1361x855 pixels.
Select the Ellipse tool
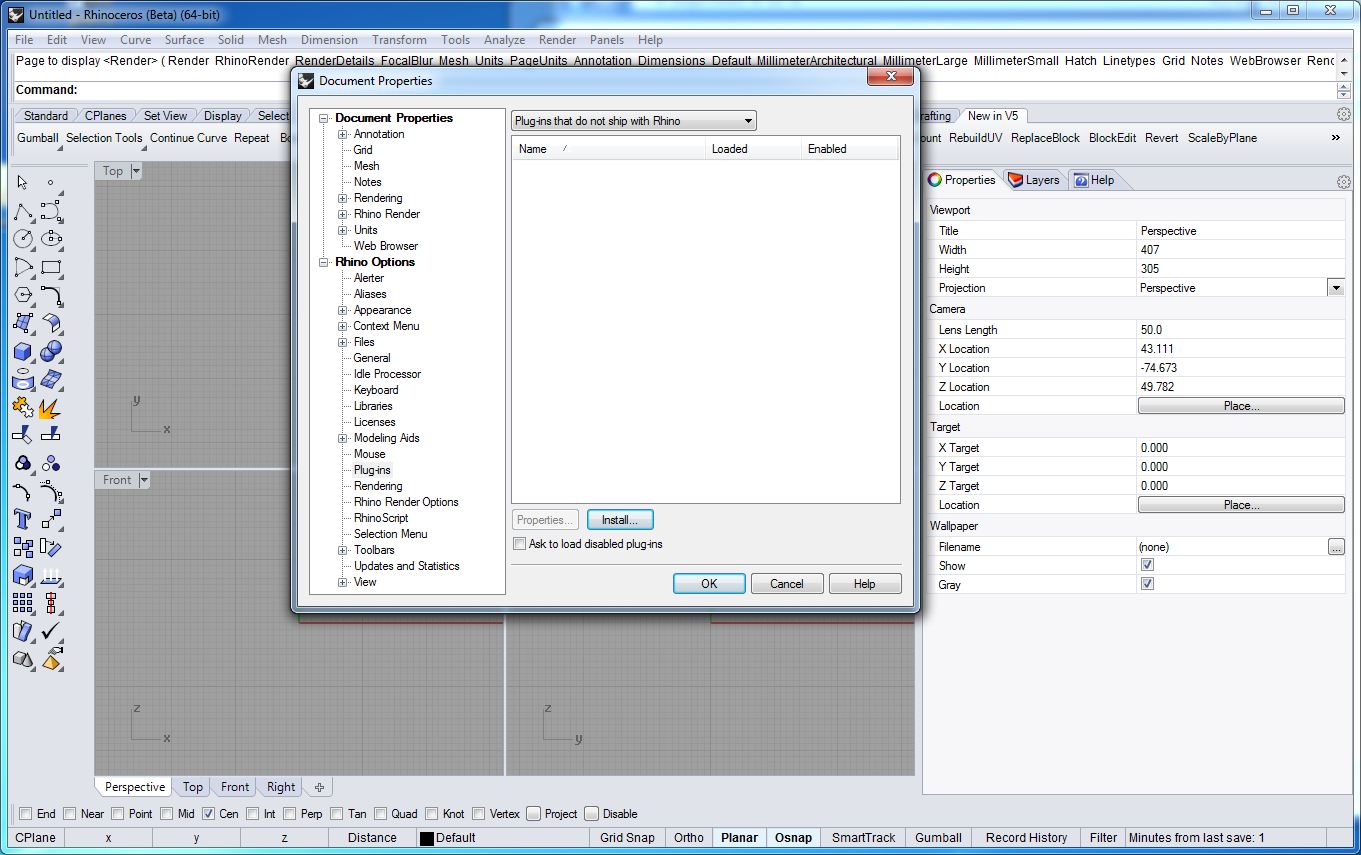[51, 239]
